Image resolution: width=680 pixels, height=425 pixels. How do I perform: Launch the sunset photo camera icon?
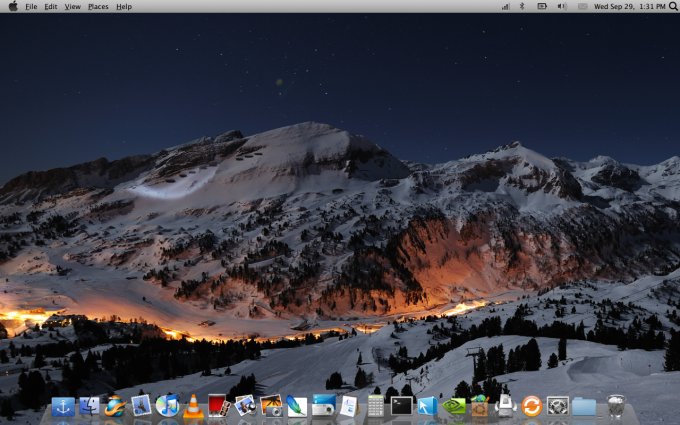(x=271, y=406)
